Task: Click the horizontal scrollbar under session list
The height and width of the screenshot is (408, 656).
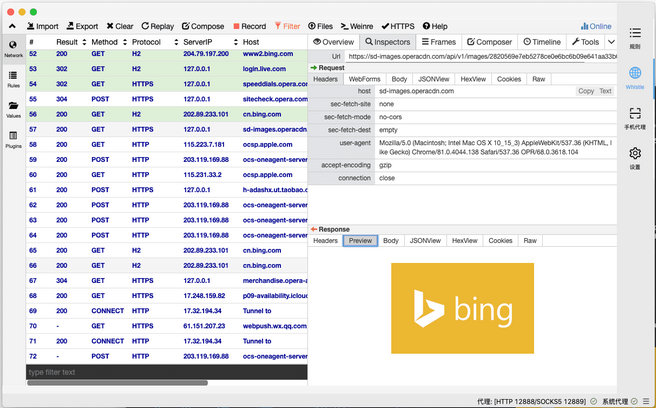Action: click(x=118, y=383)
